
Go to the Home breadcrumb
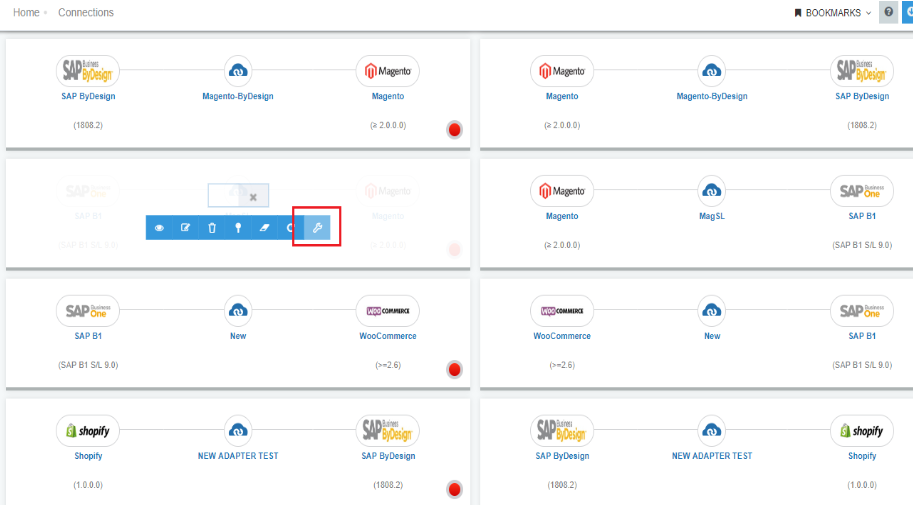26,13
